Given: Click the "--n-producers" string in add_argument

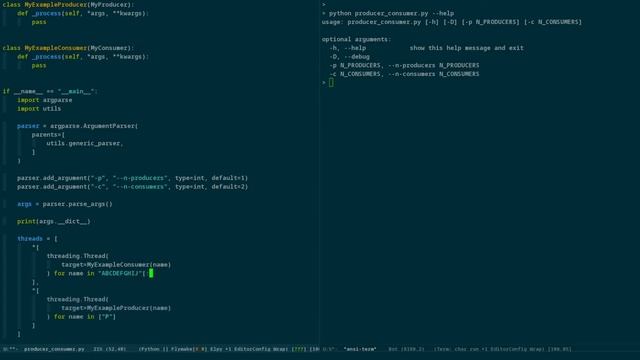Looking at the screenshot, I should pyautogui.click(x=140, y=178).
